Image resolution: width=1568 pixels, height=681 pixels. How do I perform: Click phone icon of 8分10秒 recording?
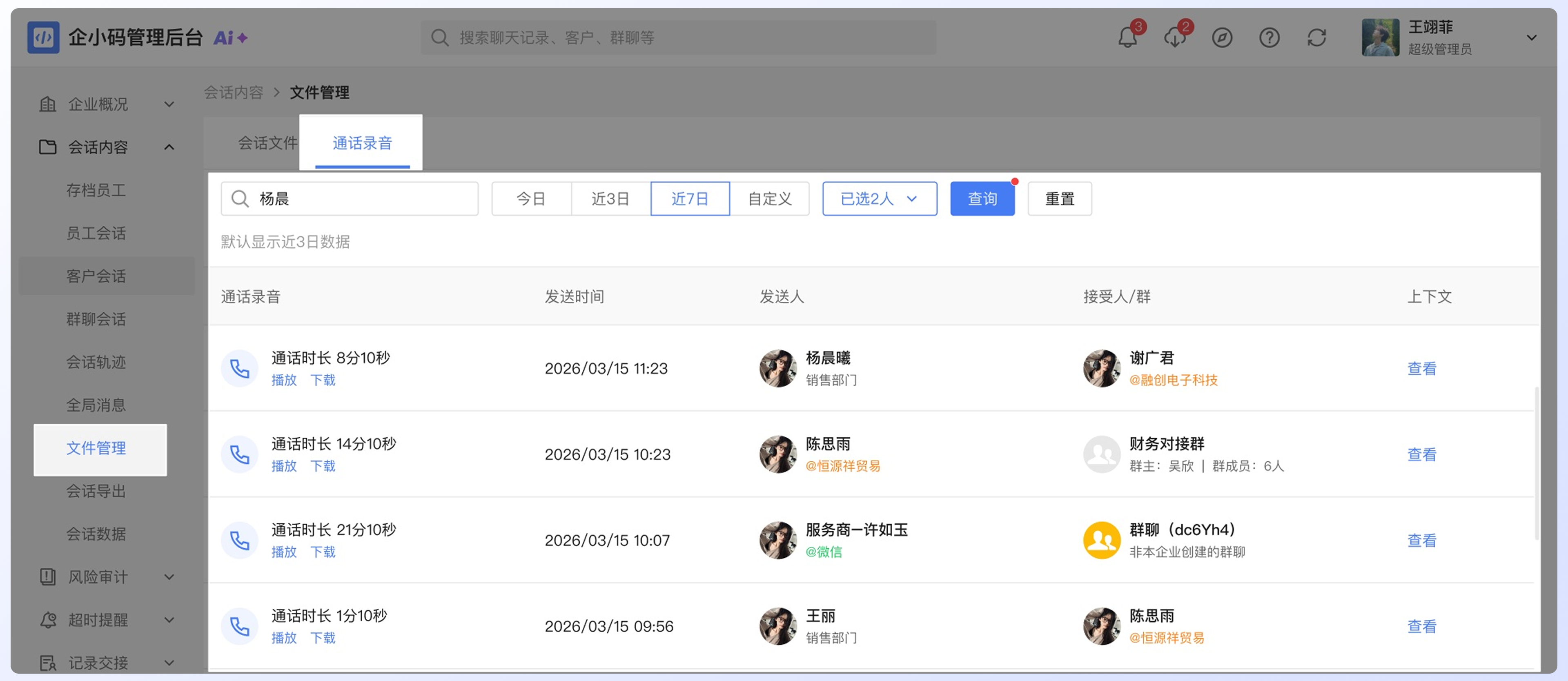pyautogui.click(x=240, y=369)
